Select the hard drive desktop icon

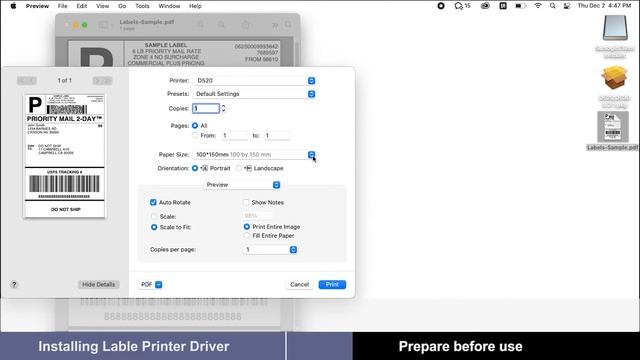click(x=615, y=27)
